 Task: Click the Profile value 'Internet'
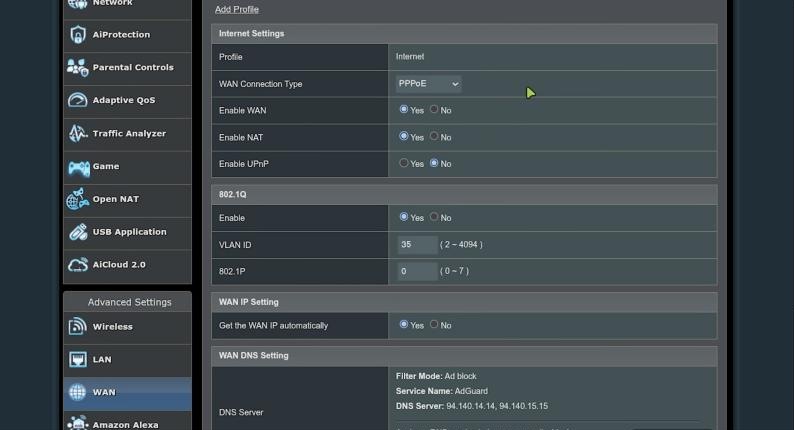[410, 57]
